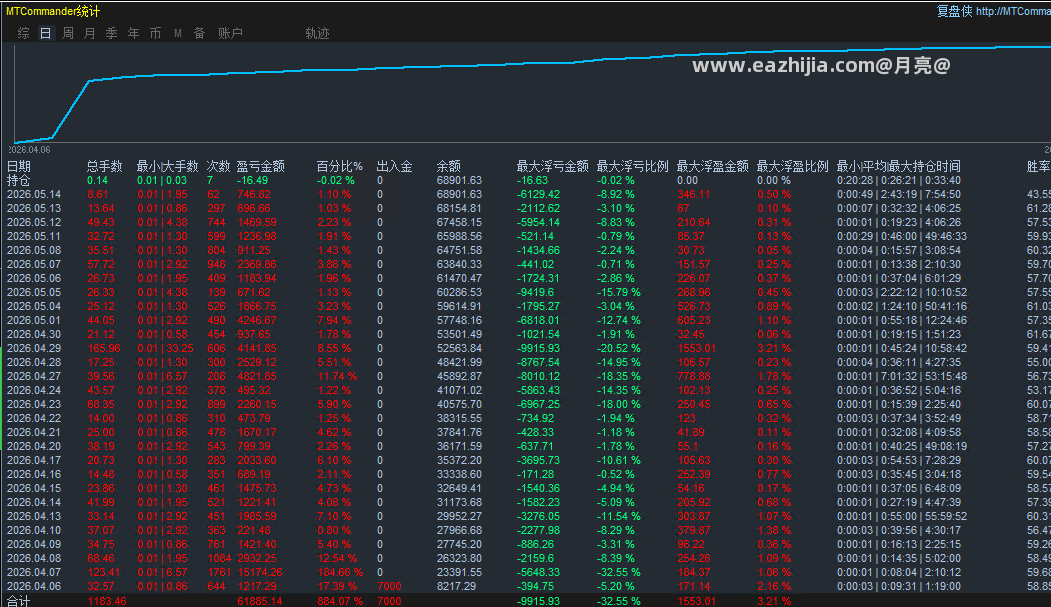Click the 合计 totals row label
Viewport: 1051px width, 607px height.
(19, 601)
